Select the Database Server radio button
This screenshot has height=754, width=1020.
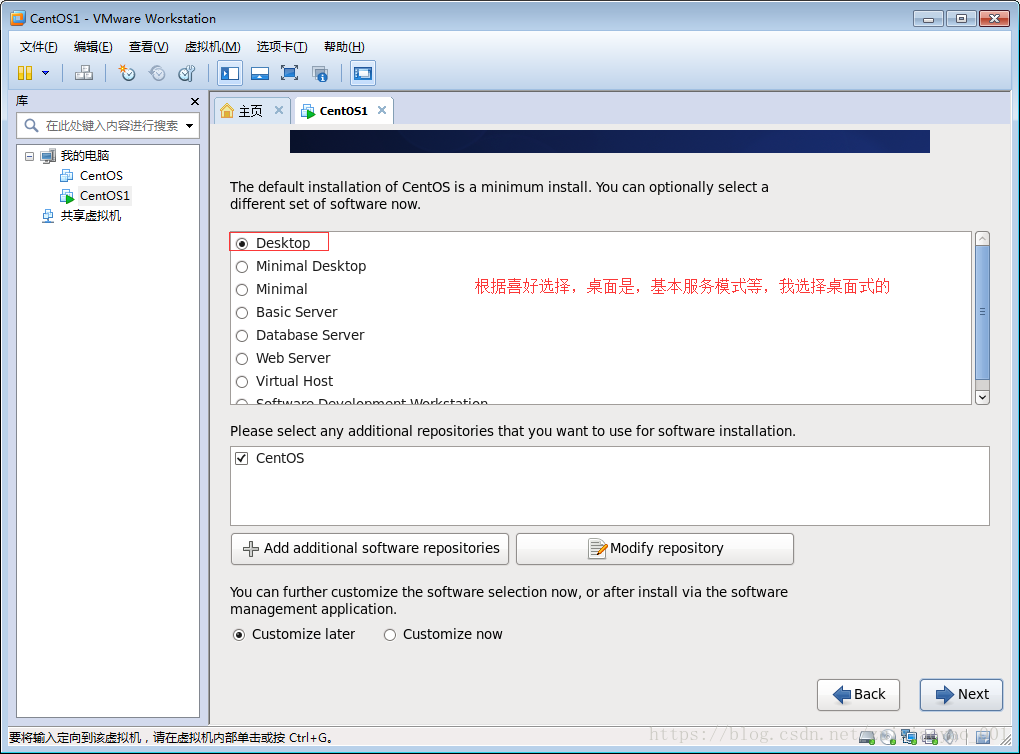(x=242, y=336)
